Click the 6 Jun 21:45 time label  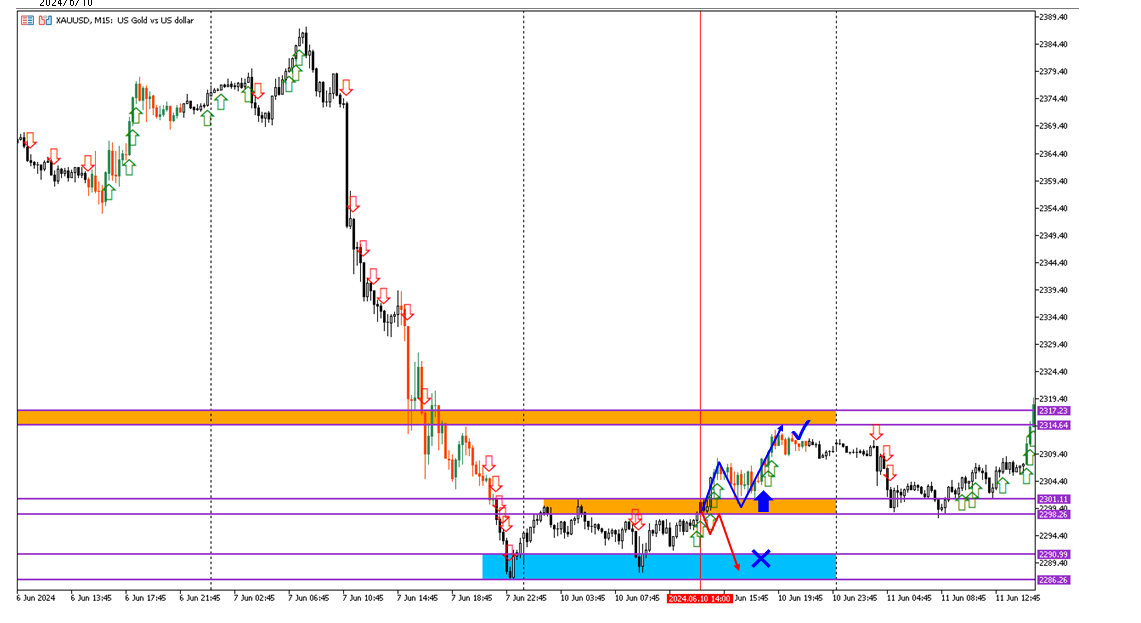click(x=200, y=598)
